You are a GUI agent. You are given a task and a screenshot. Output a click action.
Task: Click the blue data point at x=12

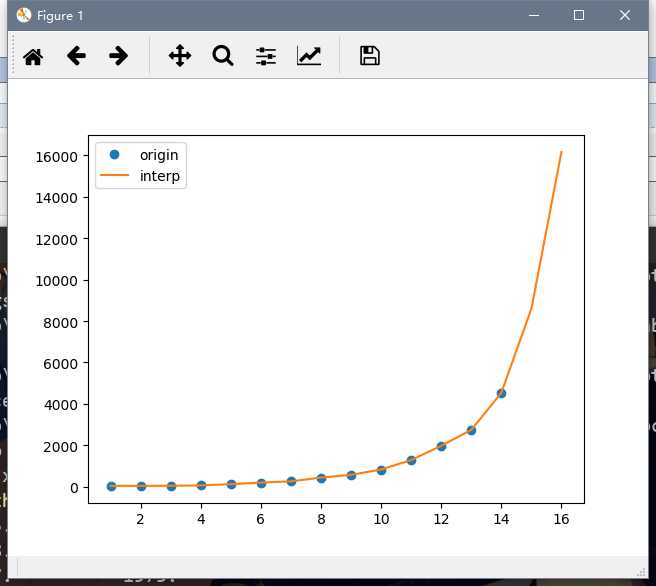441,446
